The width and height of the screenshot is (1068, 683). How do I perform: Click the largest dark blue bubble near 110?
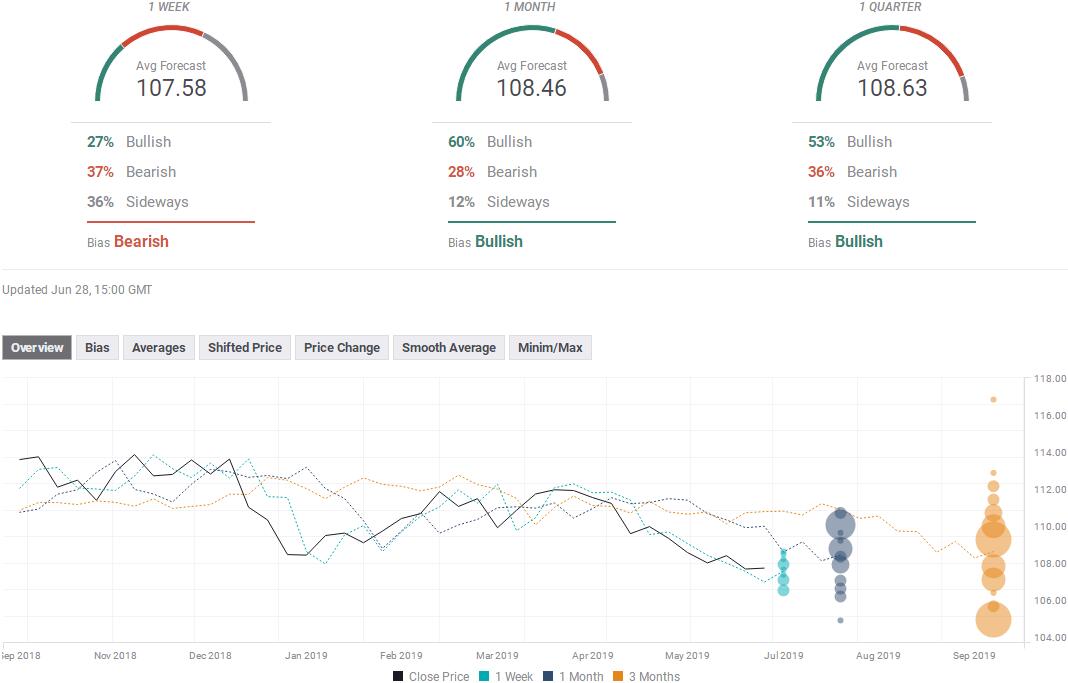[840, 526]
